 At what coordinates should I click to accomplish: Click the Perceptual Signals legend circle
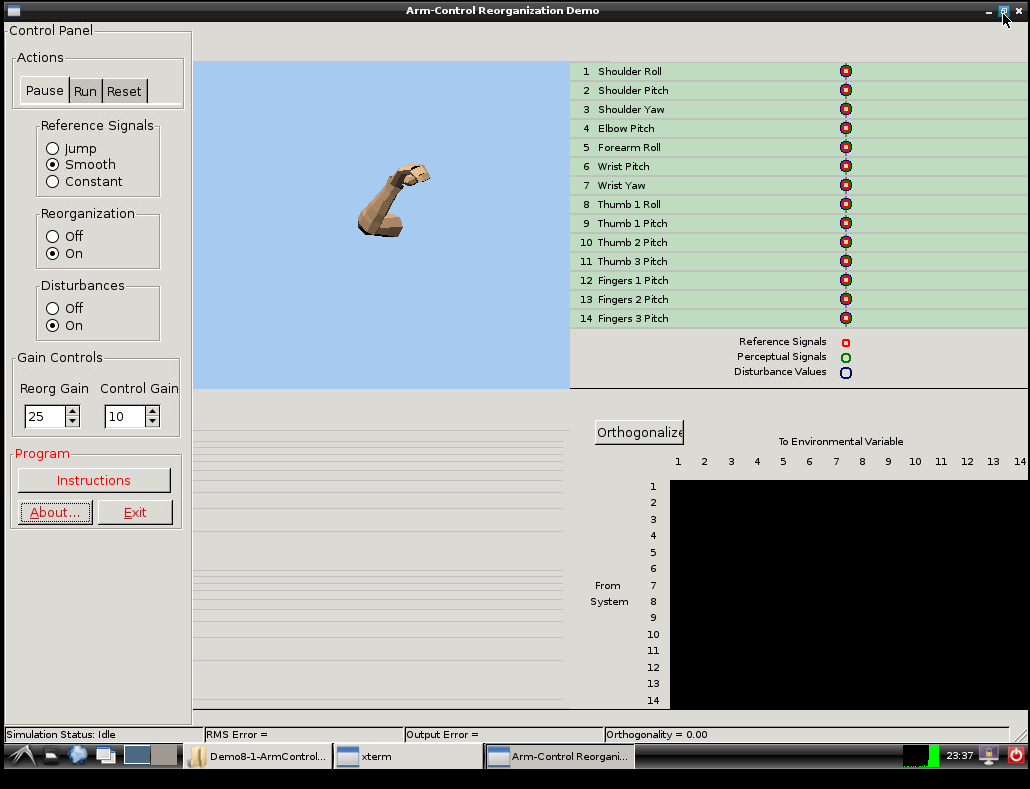(846, 357)
